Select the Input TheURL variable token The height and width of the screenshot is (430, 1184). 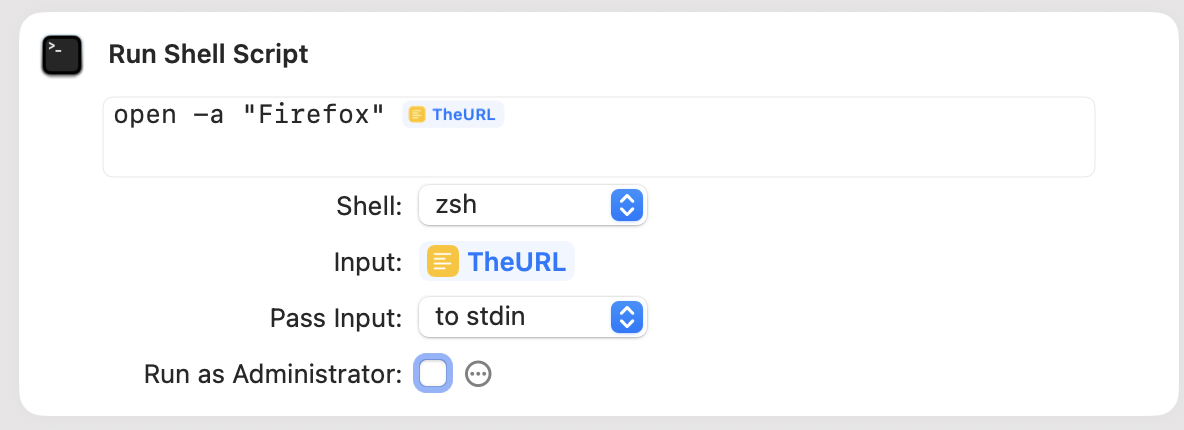coord(497,261)
